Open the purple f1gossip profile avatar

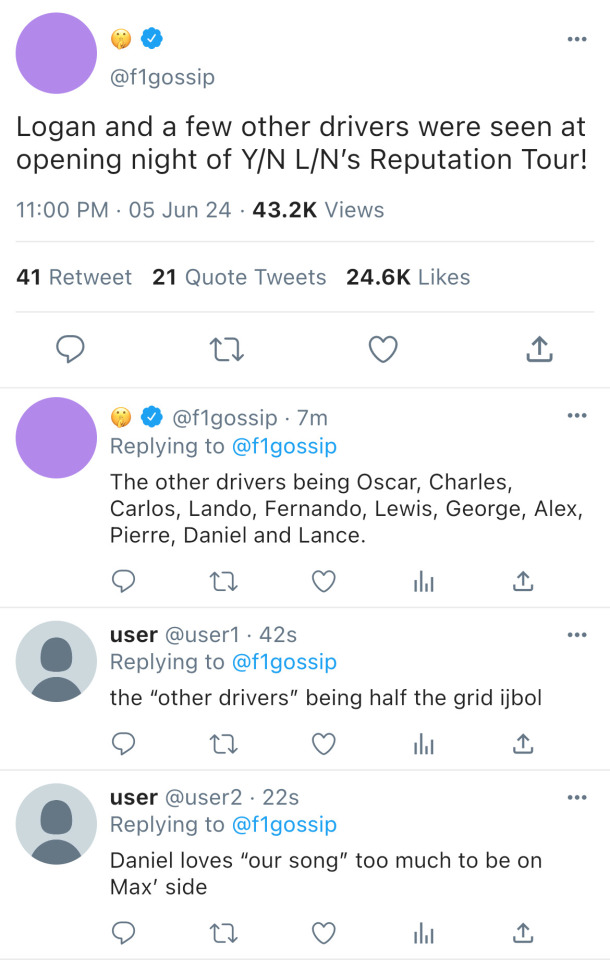56,53
